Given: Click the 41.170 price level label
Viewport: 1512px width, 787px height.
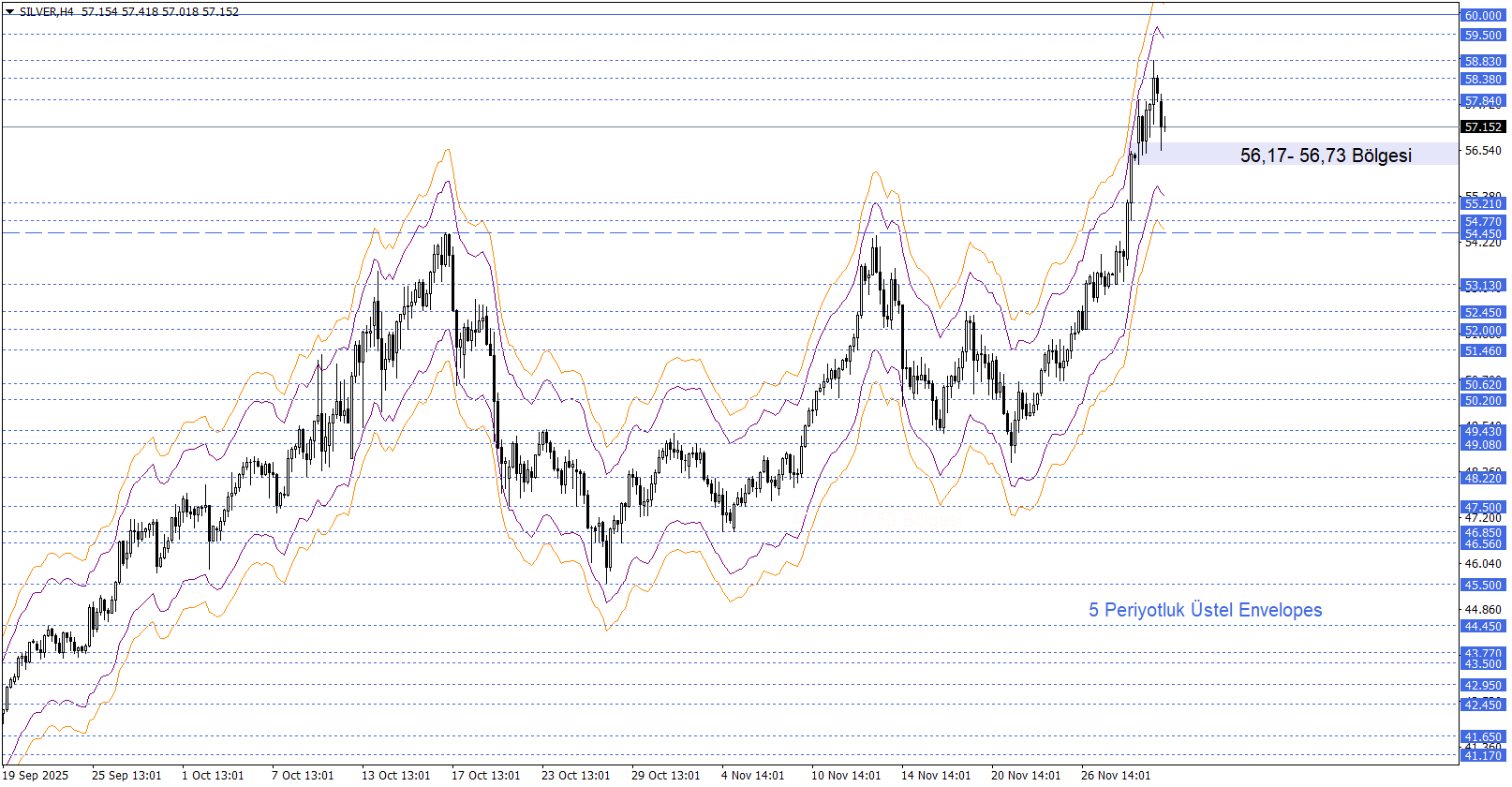Looking at the screenshot, I should tap(1483, 756).
